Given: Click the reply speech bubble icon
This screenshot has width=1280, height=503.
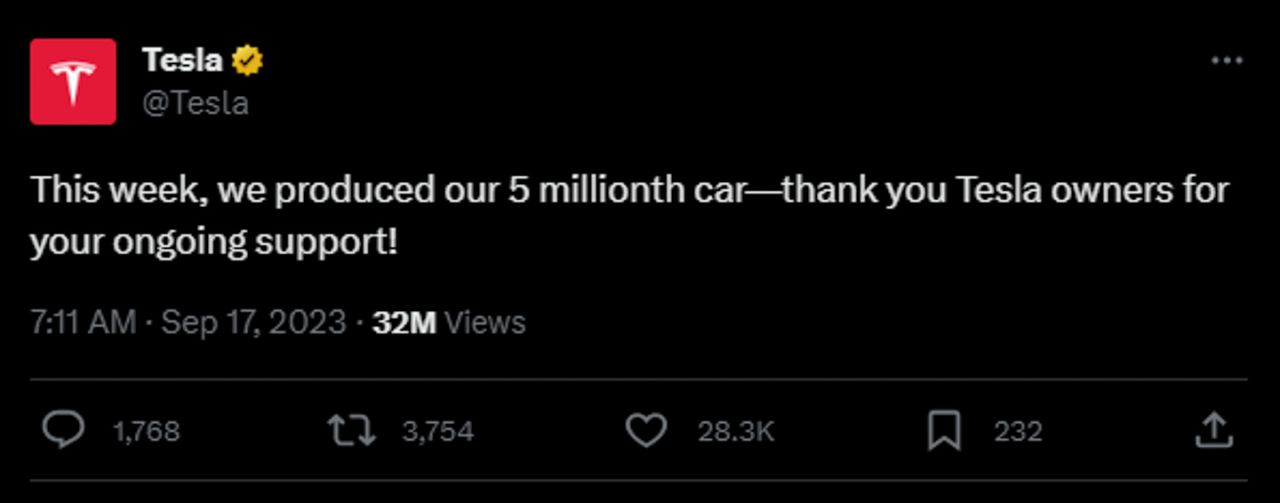Looking at the screenshot, I should coord(65,431).
